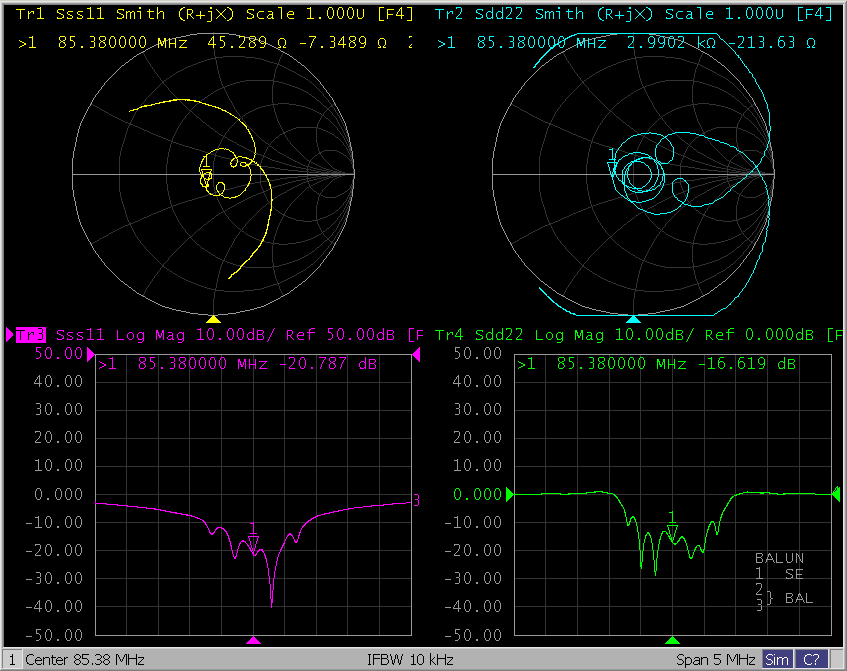Click the C? correction status indicator
This screenshot has width=847, height=671.
[x=811, y=660]
